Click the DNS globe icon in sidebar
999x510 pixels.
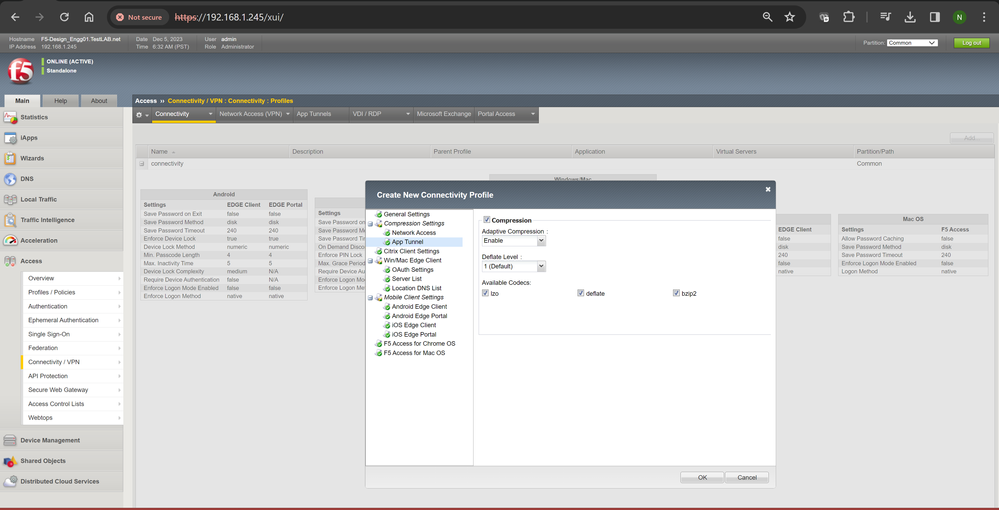coord(10,179)
